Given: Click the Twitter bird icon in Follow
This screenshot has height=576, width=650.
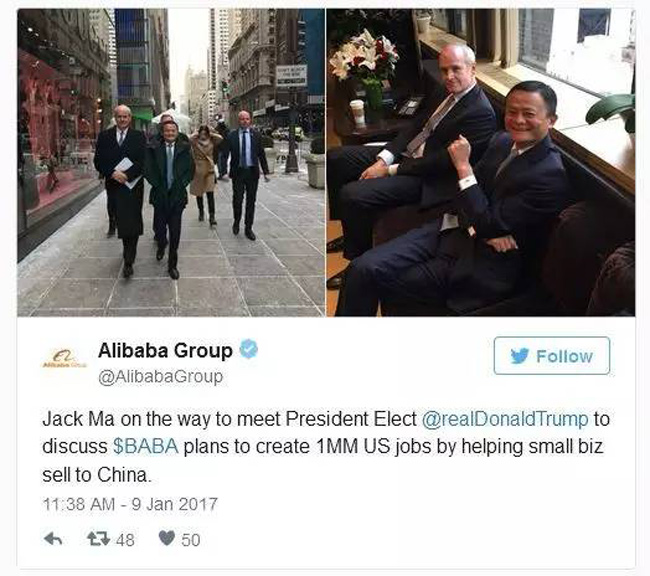Looking at the screenshot, I should point(519,356).
